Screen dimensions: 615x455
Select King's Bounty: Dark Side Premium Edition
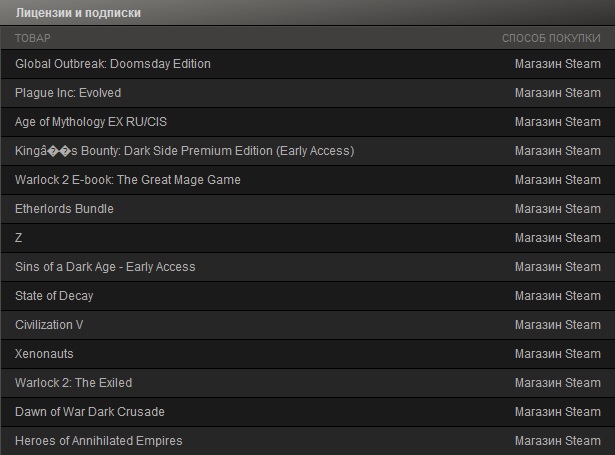(x=184, y=151)
